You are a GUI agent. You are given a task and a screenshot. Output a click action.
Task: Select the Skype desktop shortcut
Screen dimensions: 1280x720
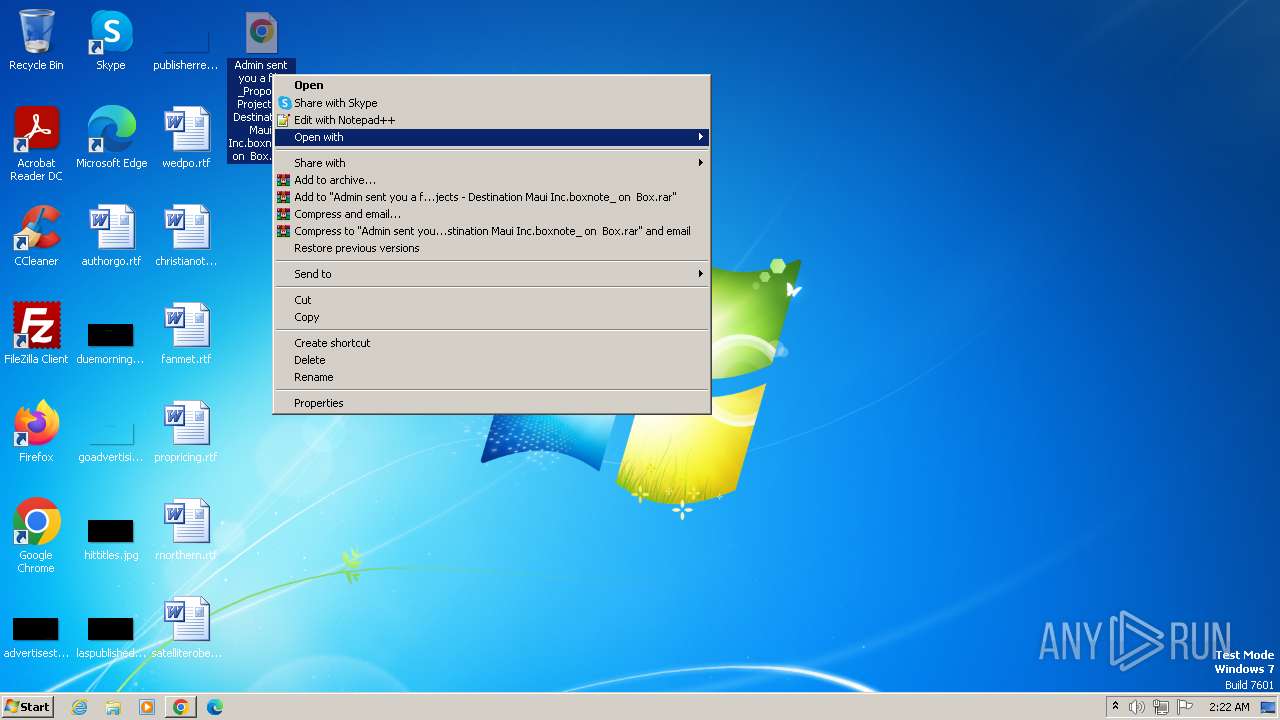[111, 40]
